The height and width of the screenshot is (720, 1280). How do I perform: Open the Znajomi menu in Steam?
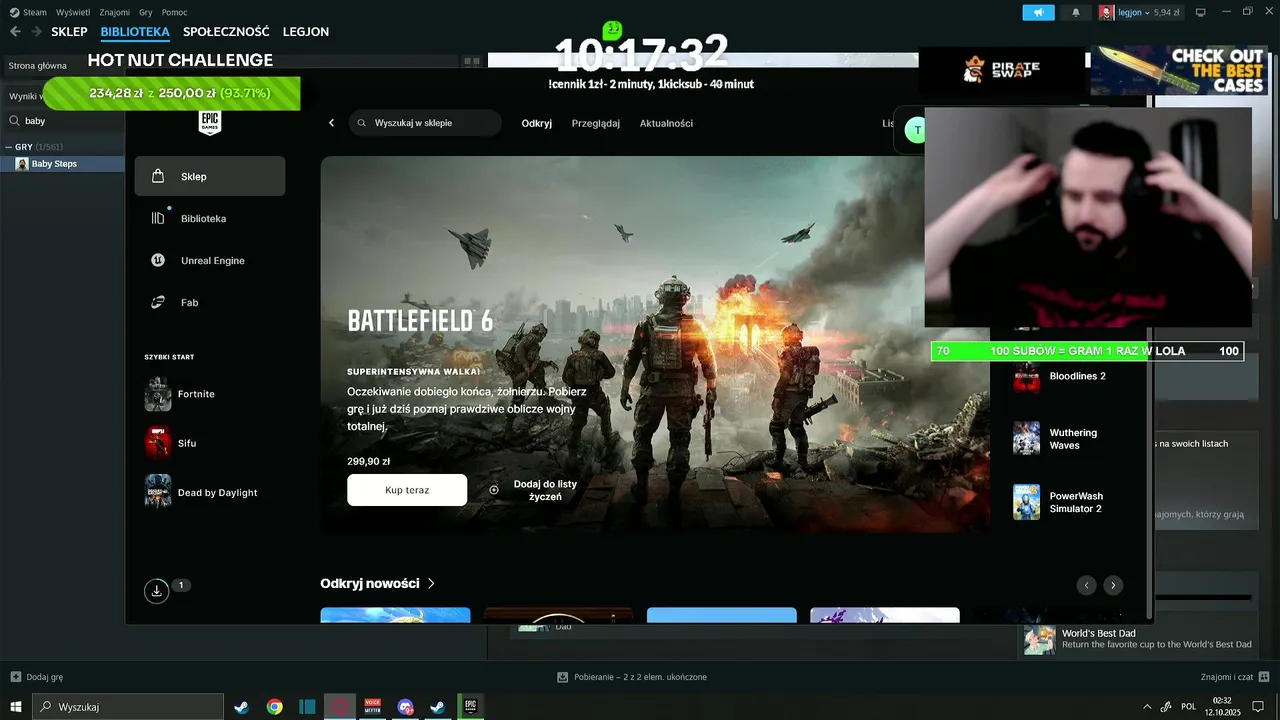tap(115, 12)
